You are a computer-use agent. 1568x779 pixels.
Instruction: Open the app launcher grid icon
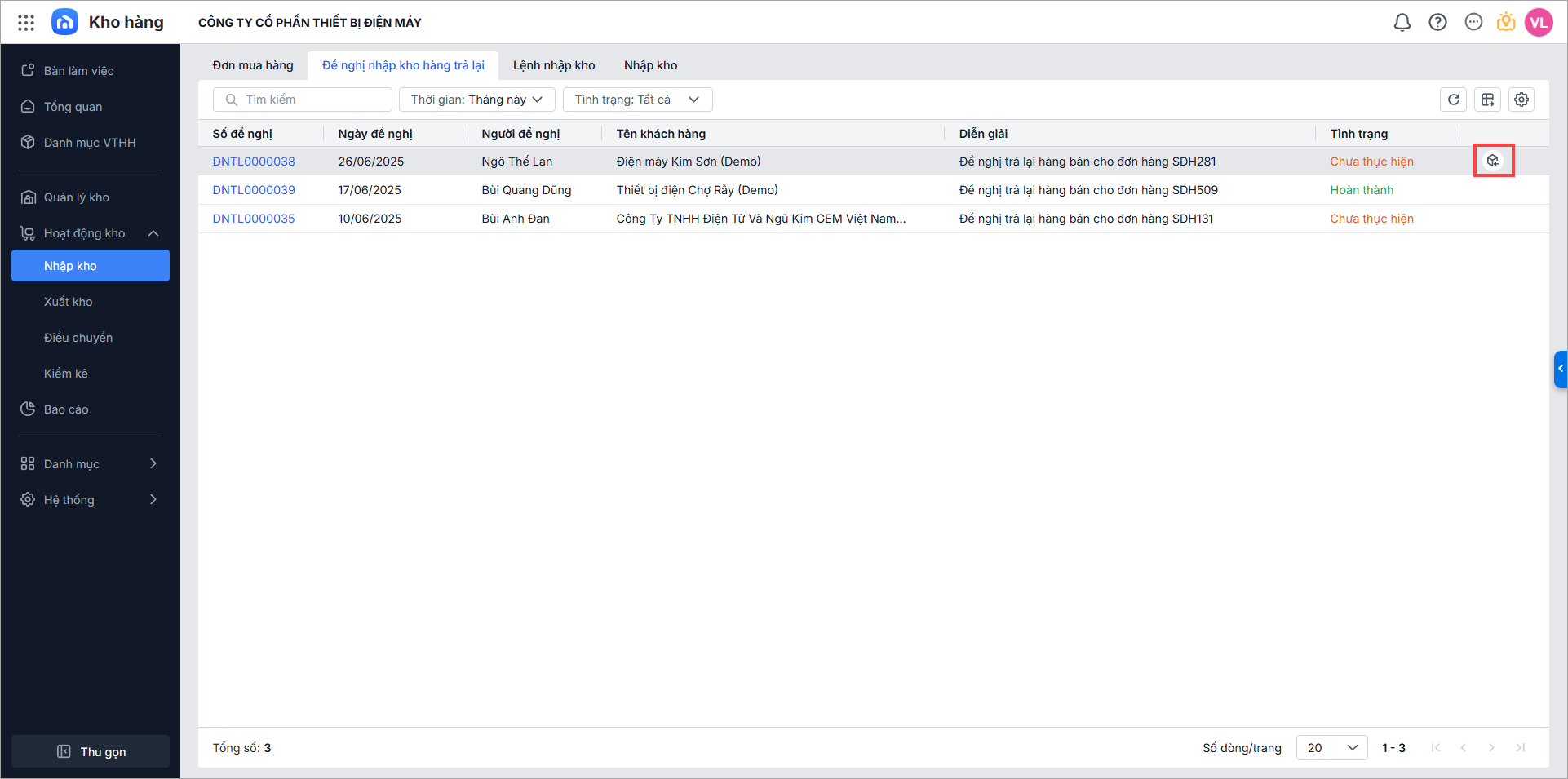coord(26,23)
